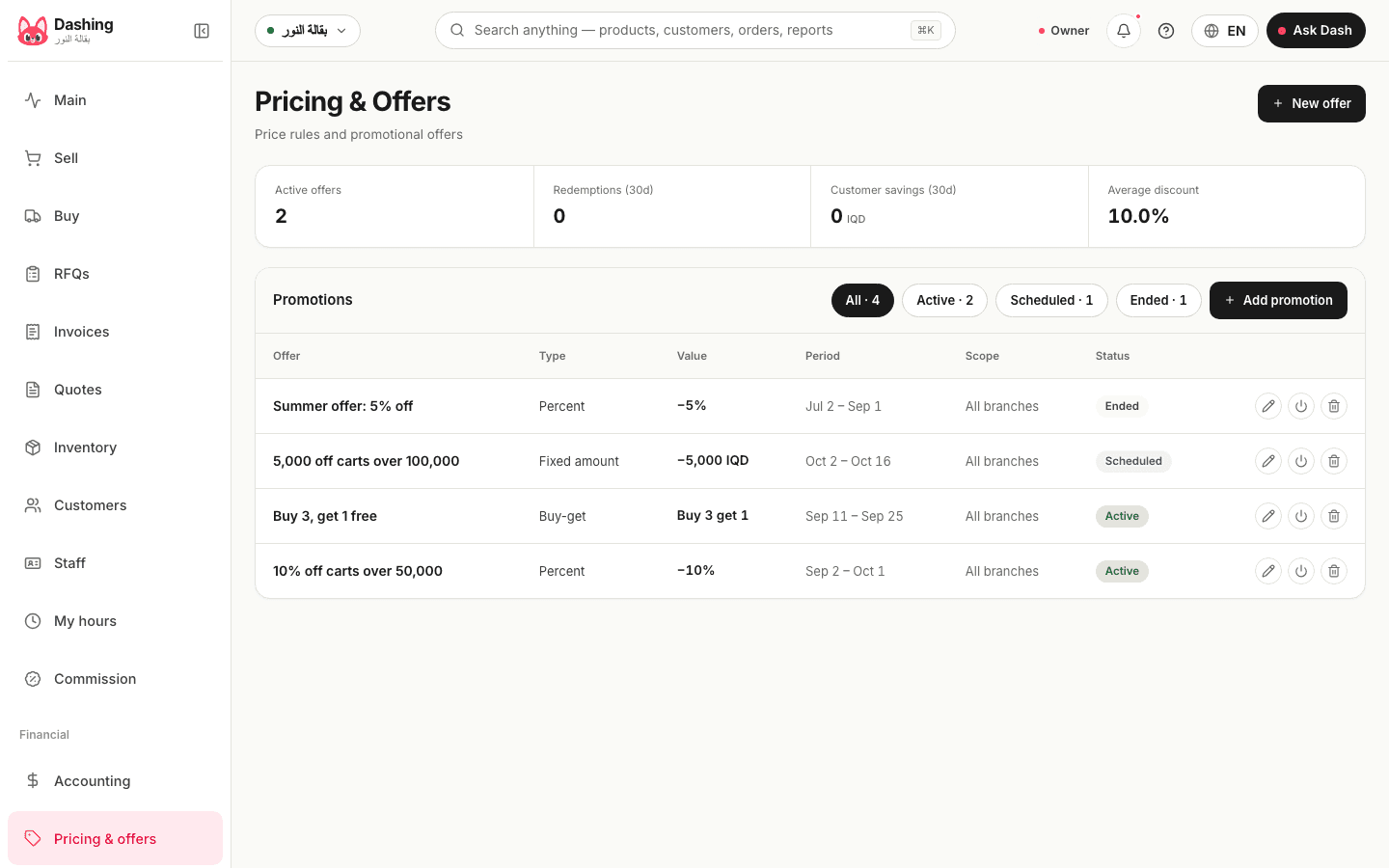1389x868 pixels.
Task: Open RFQs in sidebar
Action: pyautogui.click(x=115, y=274)
